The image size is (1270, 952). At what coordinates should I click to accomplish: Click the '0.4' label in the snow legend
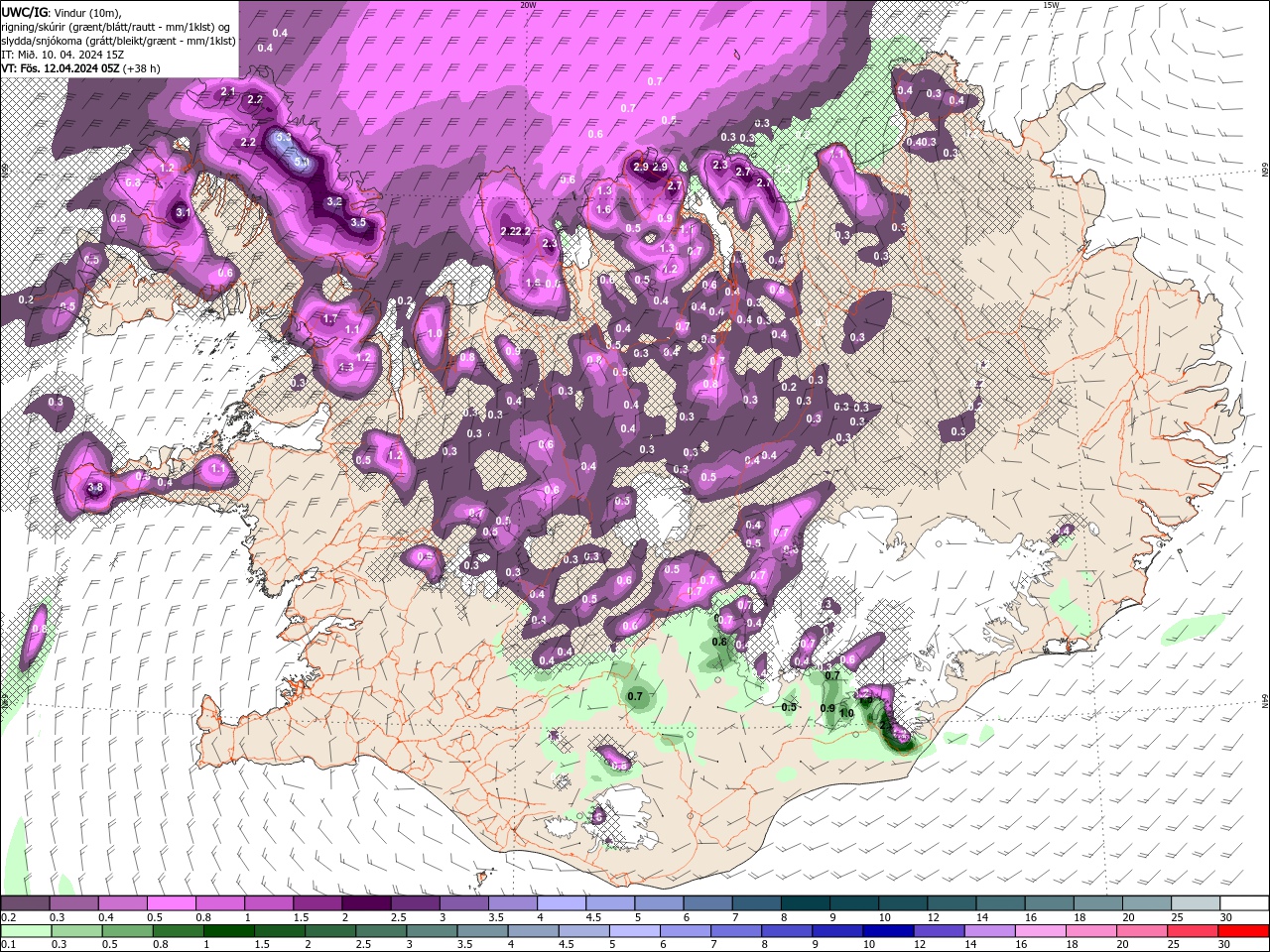106,917
